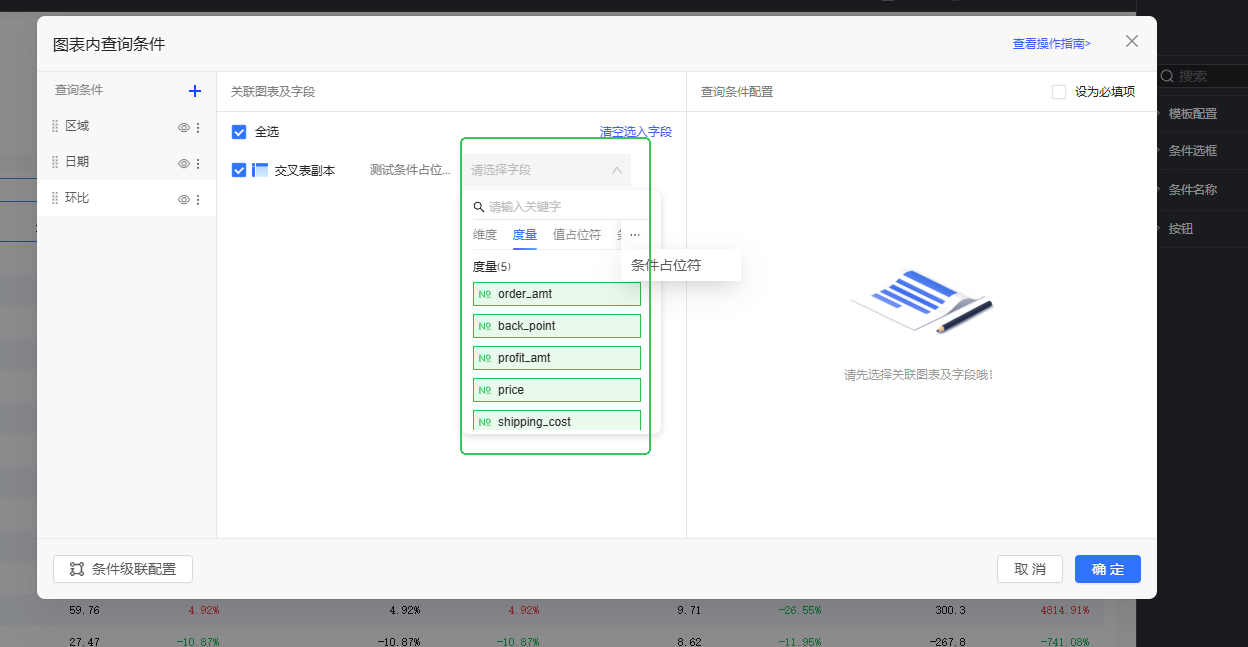Grab the drag handle of 环比 condition

pyautogui.click(x=55, y=198)
